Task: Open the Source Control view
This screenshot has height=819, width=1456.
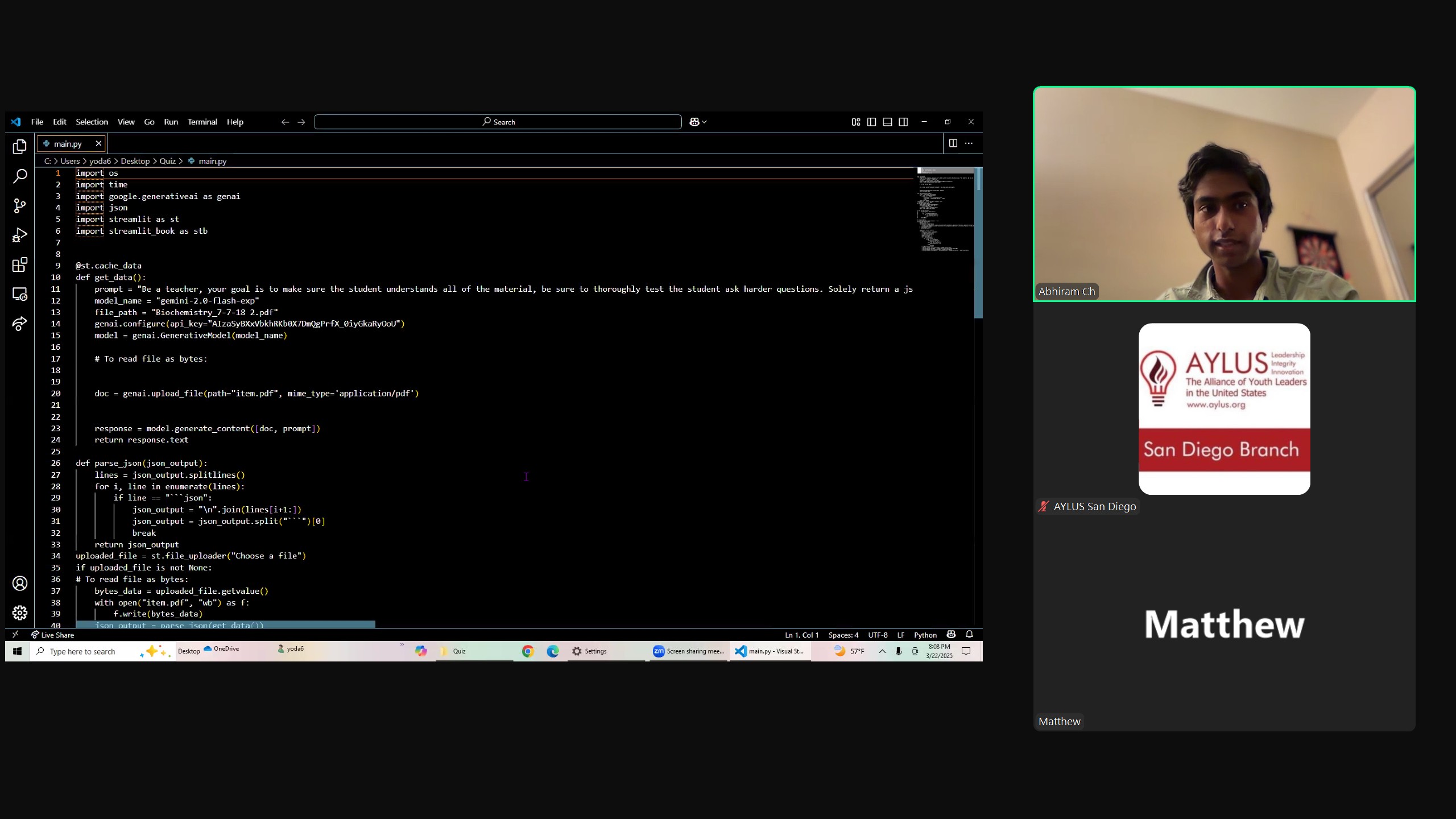Action: pyautogui.click(x=20, y=206)
